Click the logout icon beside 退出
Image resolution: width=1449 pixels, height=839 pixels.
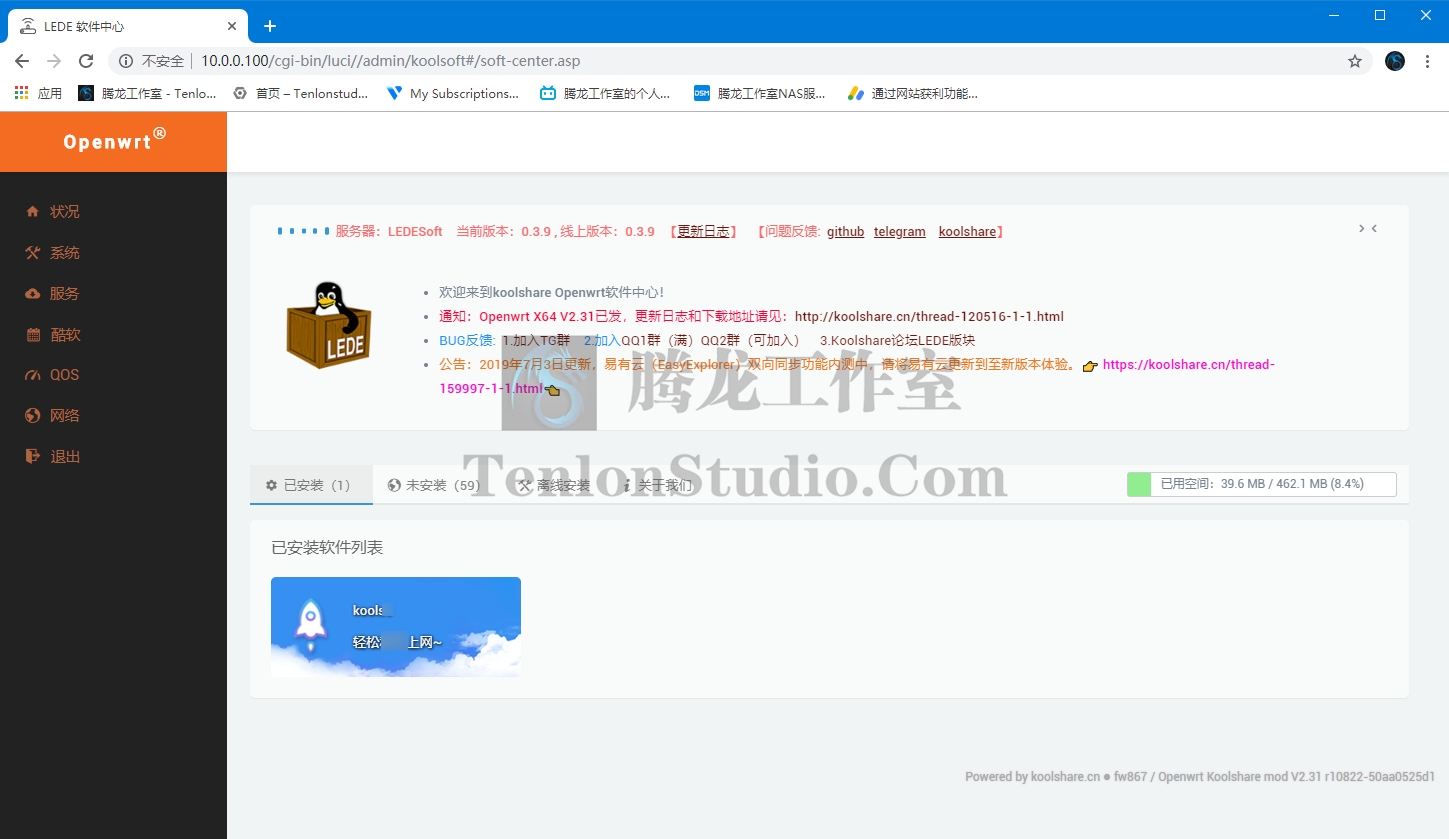pos(32,457)
